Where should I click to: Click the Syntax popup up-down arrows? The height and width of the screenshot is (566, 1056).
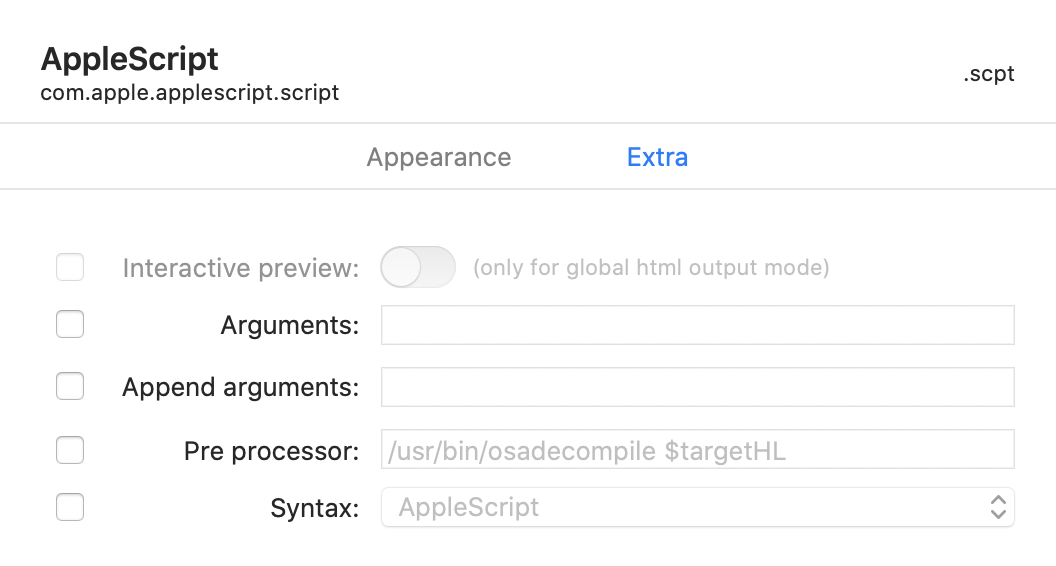(x=997, y=507)
